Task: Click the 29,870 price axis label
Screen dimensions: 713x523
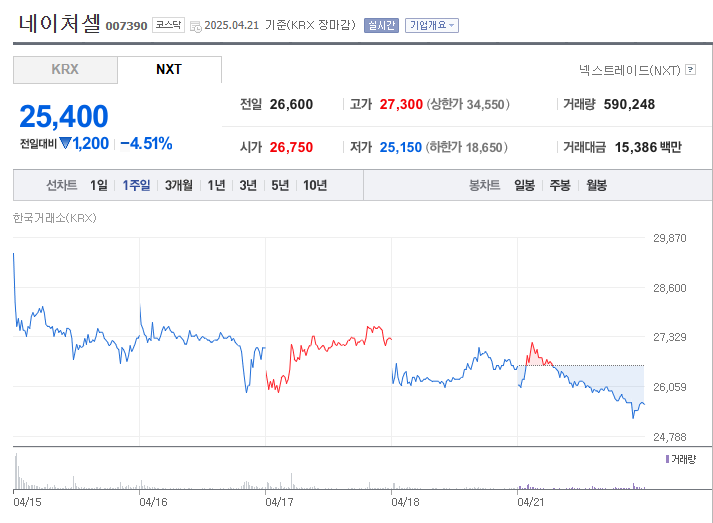Action: pos(670,238)
